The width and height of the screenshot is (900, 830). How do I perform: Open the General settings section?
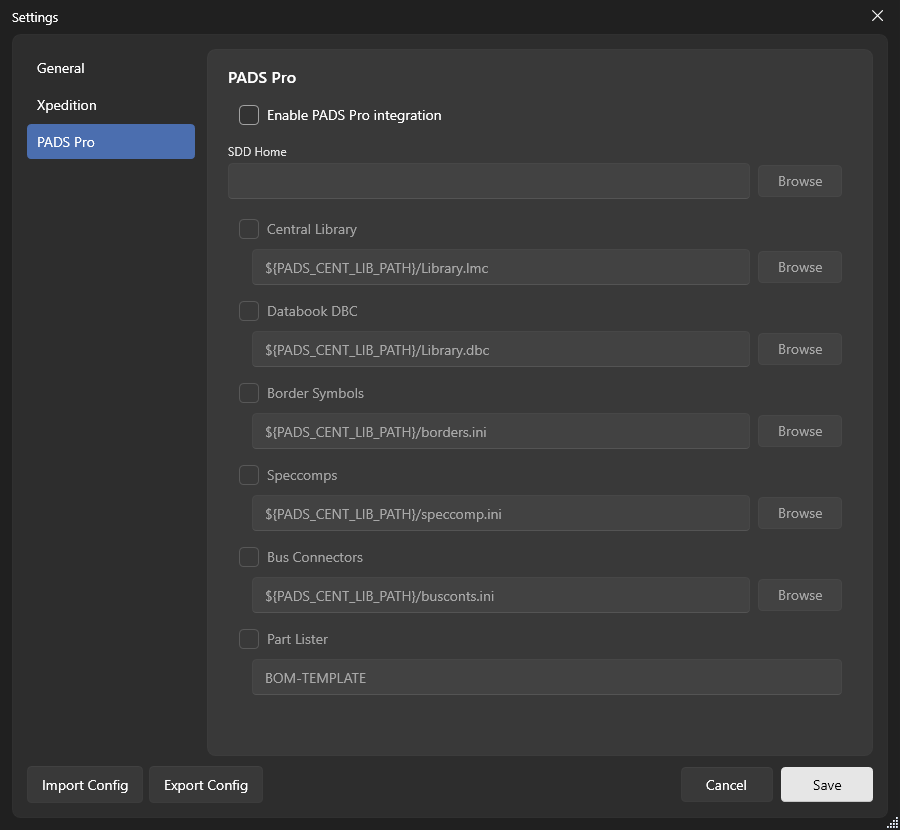[x=111, y=68]
